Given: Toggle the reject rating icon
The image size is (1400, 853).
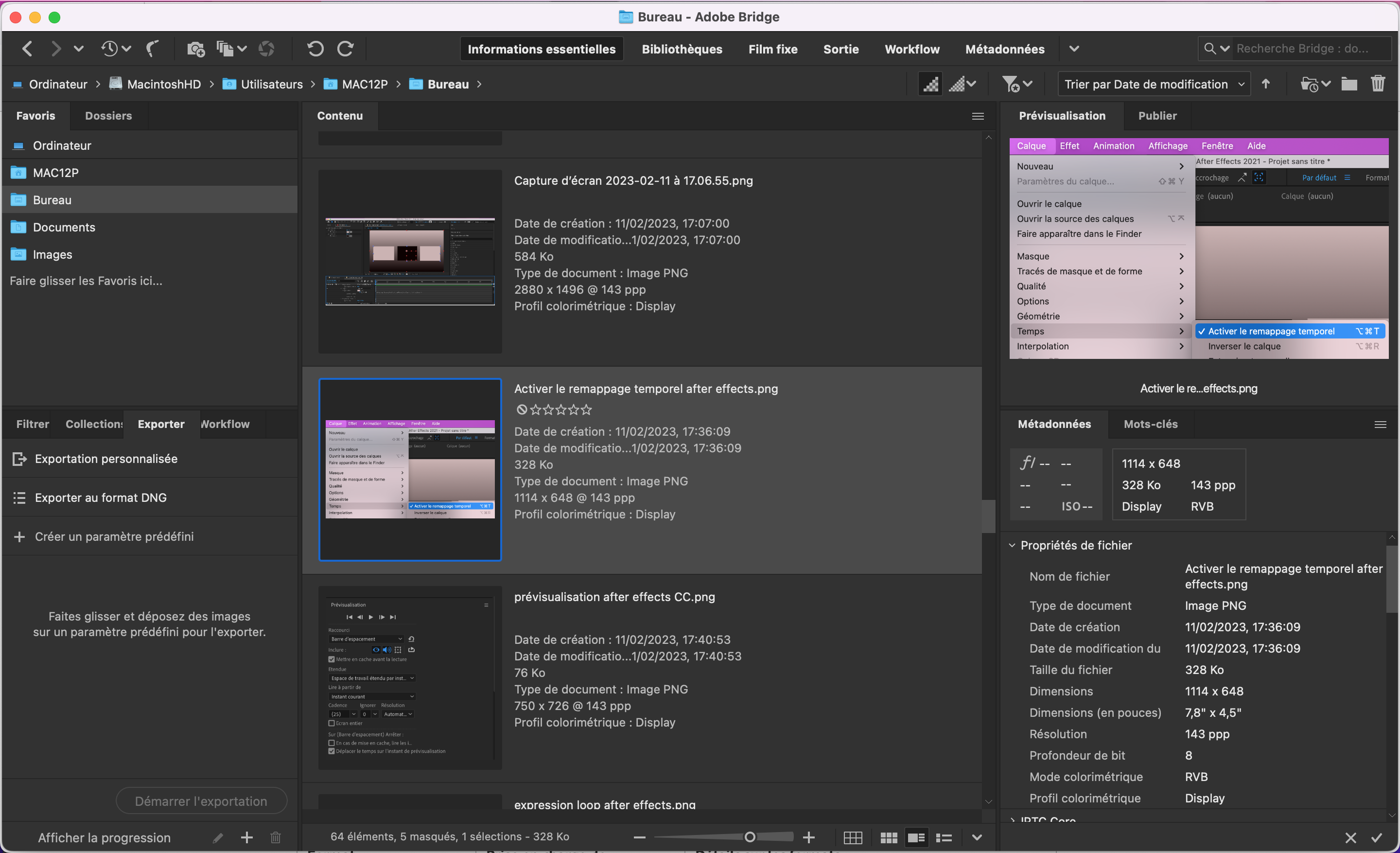Looking at the screenshot, I should (521, 409).
